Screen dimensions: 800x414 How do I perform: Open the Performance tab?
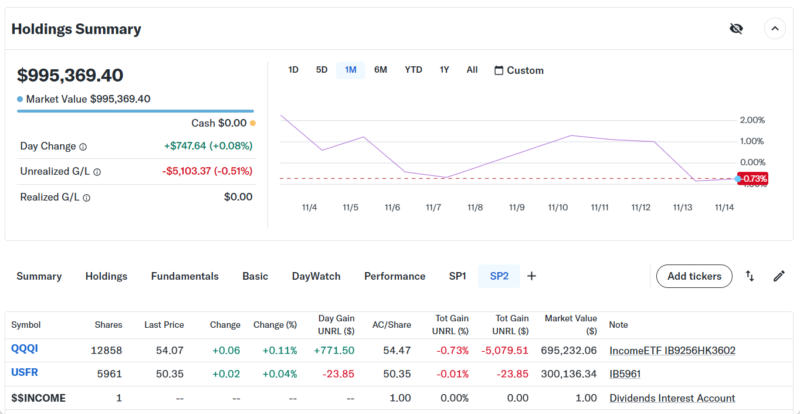click(x=394, y=276)
